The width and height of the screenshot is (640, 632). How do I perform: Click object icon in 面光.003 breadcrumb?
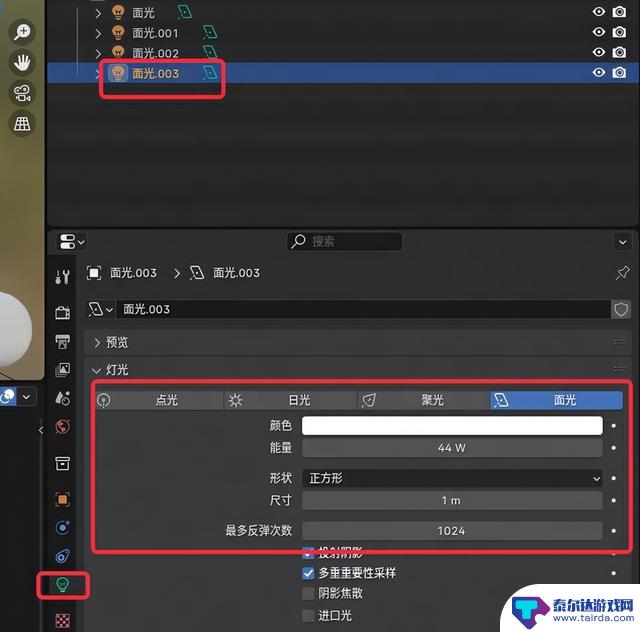click(94, 273)
